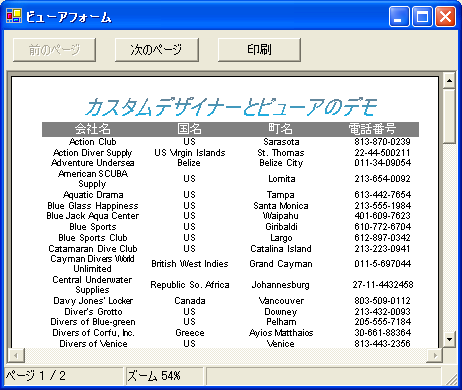Click the 電話番号 column header
The height and width of the screenshot is (390, 462).
coord(372,129)
